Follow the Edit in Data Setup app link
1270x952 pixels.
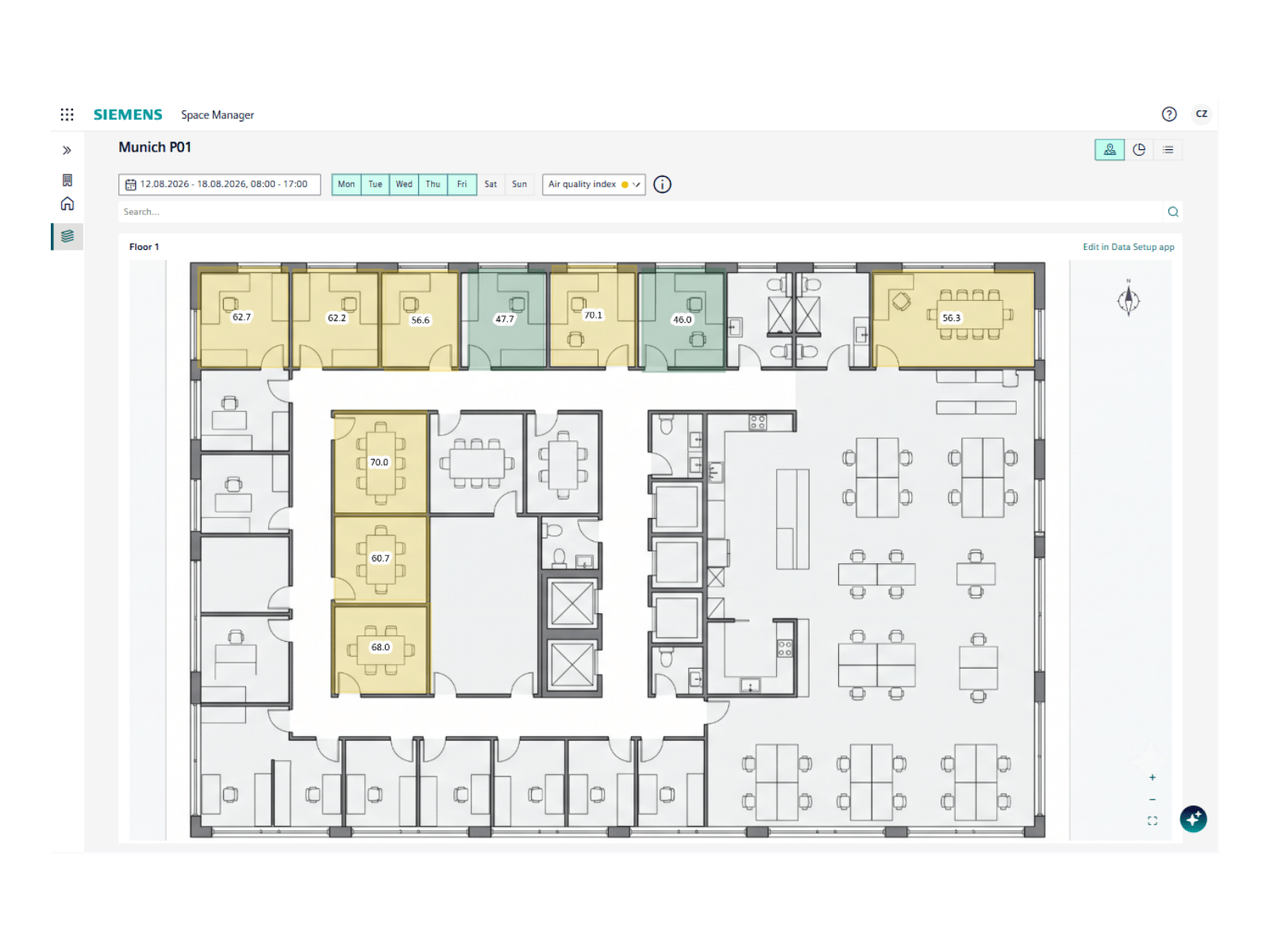(x=1129, y=247)
